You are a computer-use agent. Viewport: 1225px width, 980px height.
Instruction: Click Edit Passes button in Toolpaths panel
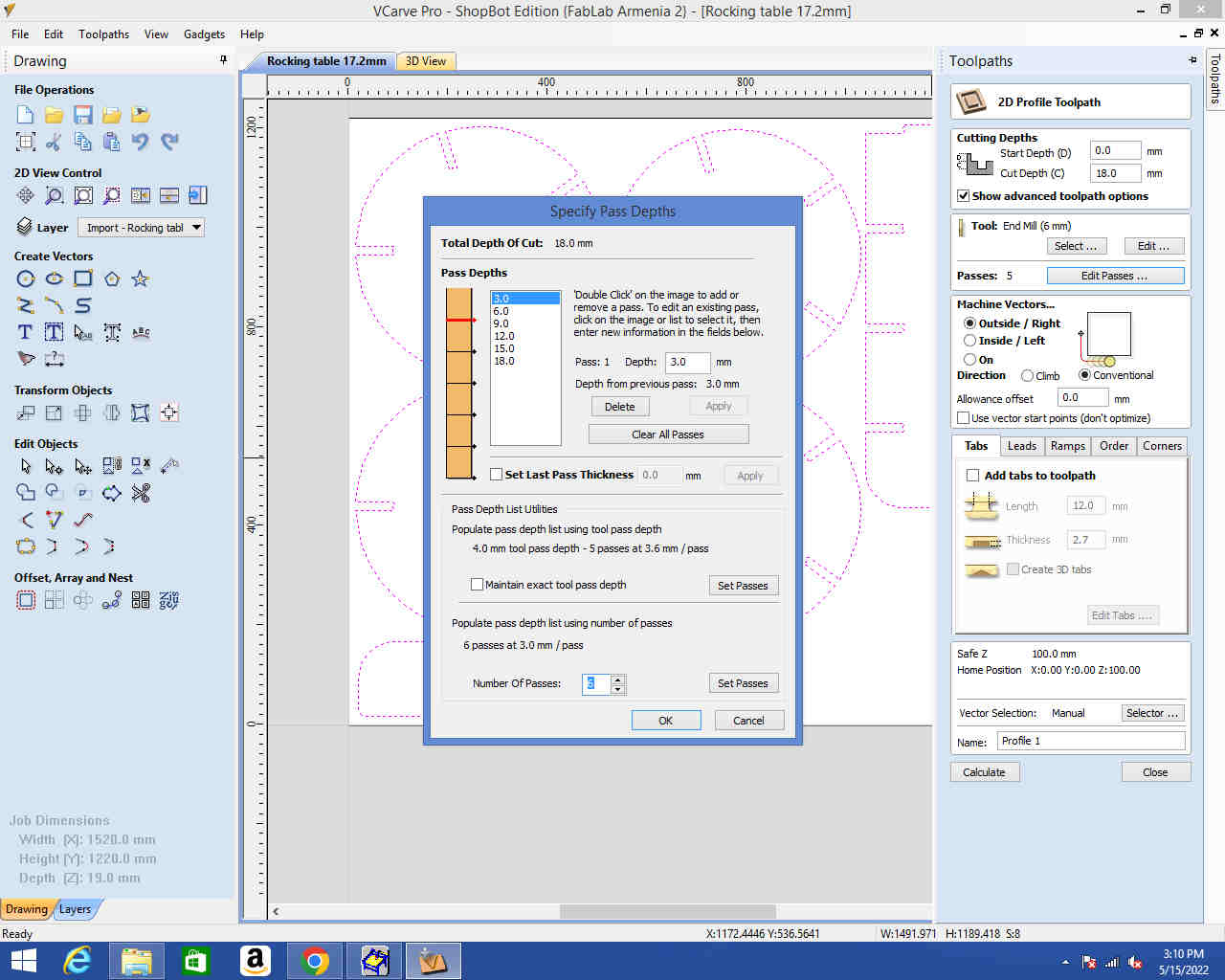point(1115,276)
